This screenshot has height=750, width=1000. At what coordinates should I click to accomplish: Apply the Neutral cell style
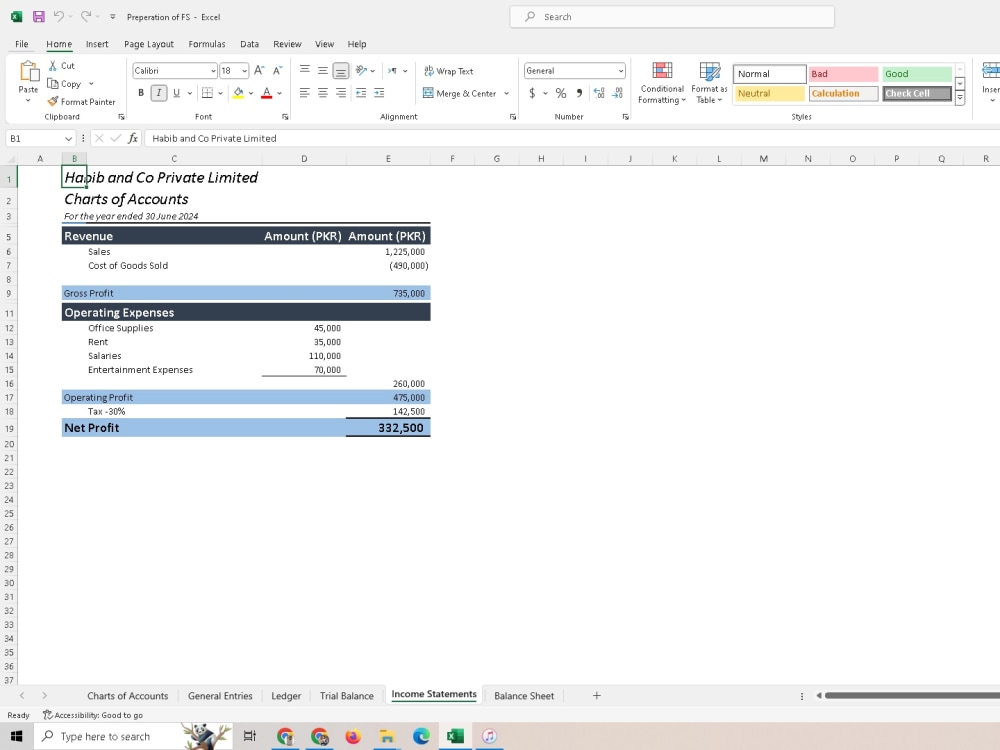click(x=770, y=93)
